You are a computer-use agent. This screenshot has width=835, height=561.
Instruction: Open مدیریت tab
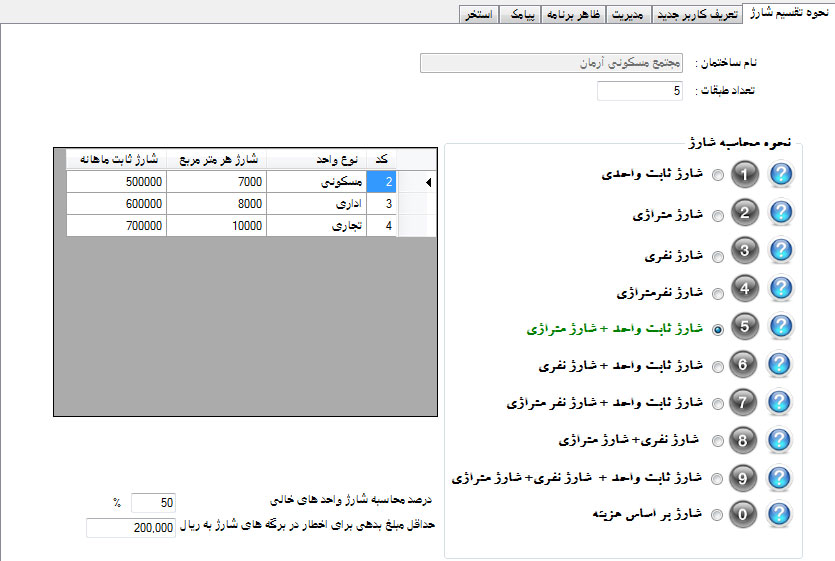pos(627,14)
